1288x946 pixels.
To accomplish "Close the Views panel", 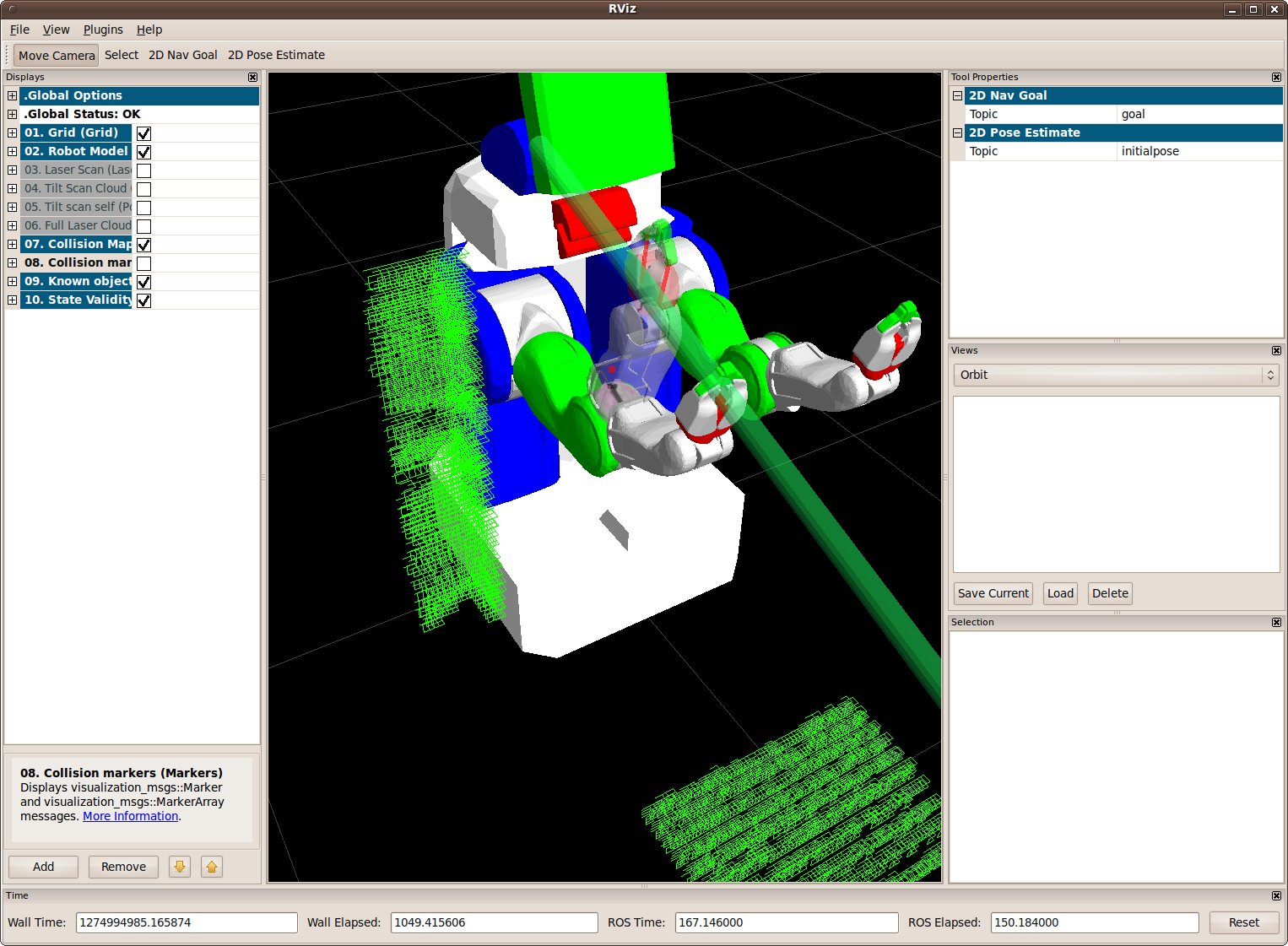I will coord(1276,350).
